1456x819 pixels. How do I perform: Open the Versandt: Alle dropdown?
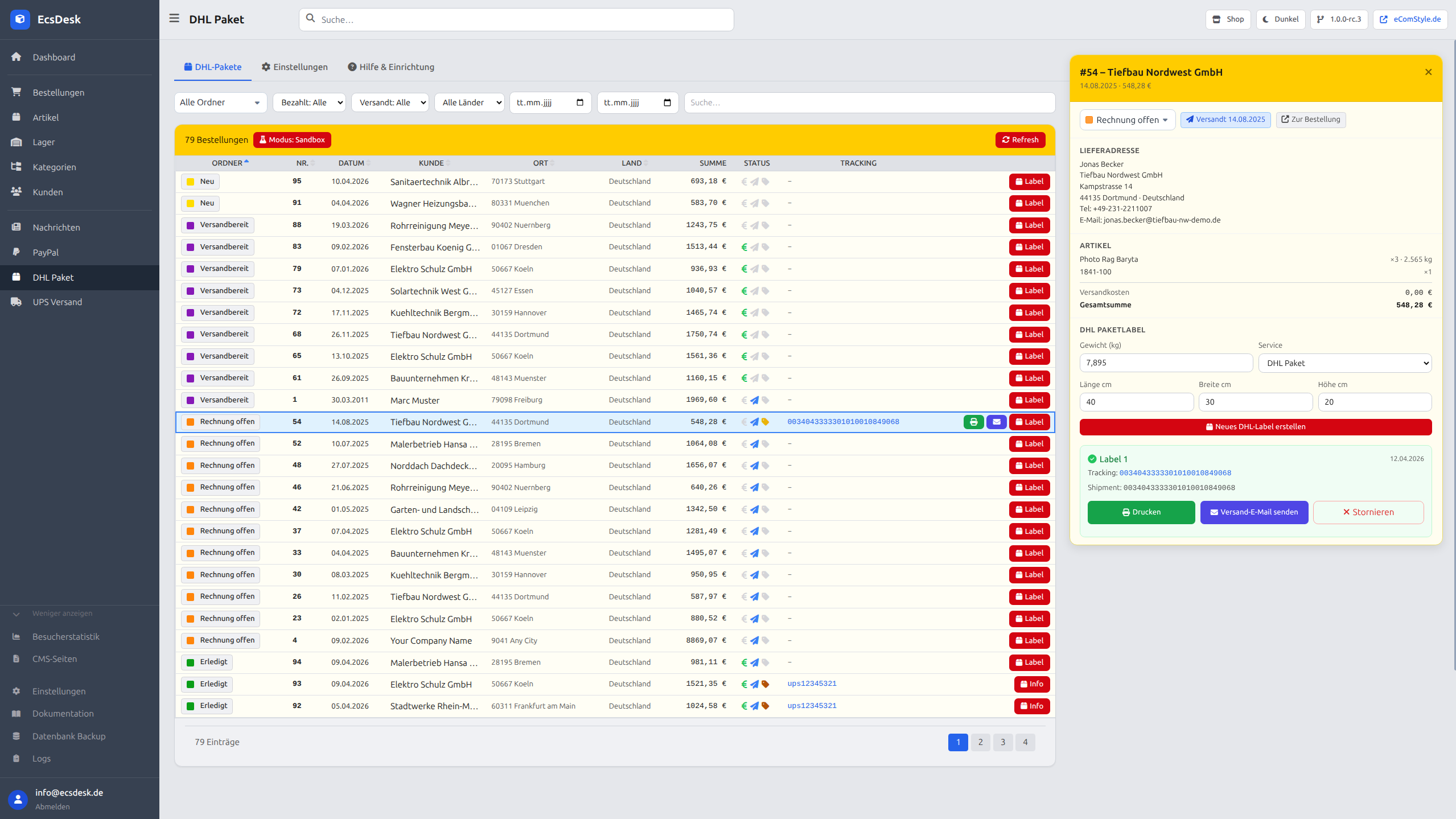[390, 102]
